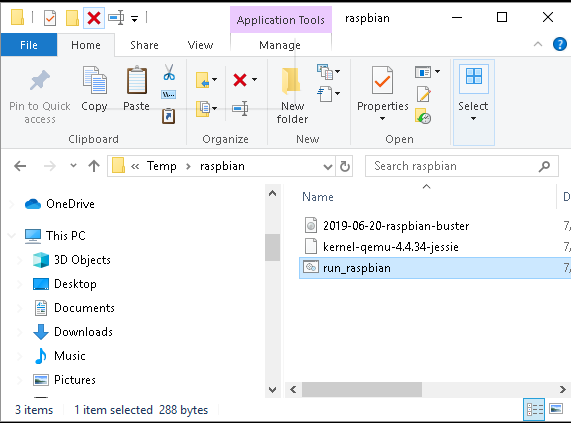Click the Copy path icon
This screenshot has height=423, width=571.
click(x=169, y=95)
